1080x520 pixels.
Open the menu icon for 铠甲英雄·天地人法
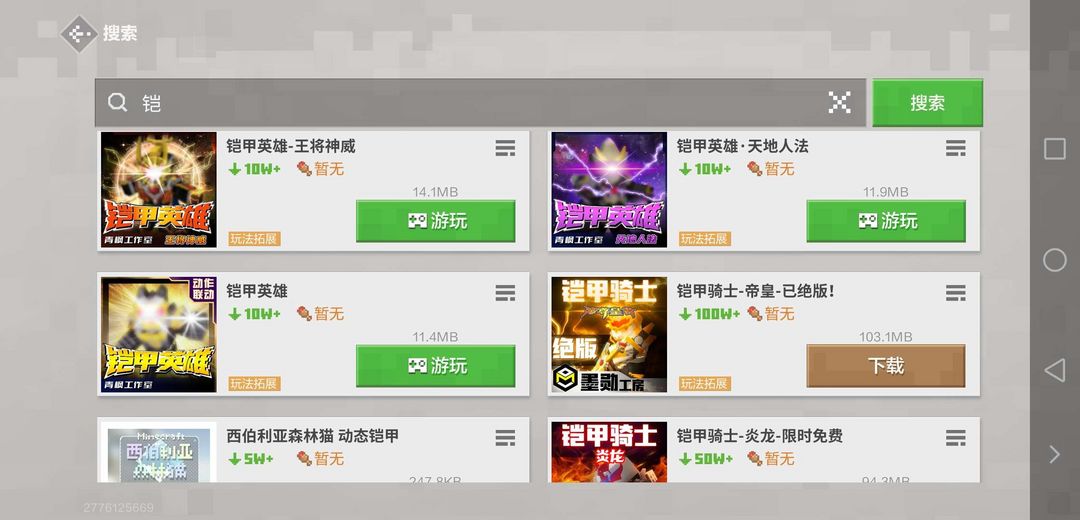955,148
